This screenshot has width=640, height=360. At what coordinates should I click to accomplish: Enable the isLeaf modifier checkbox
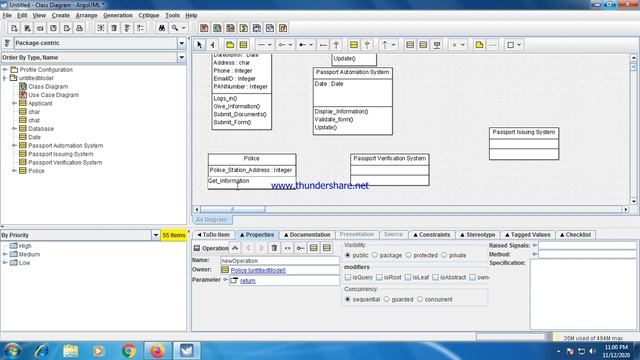[408, 277]
